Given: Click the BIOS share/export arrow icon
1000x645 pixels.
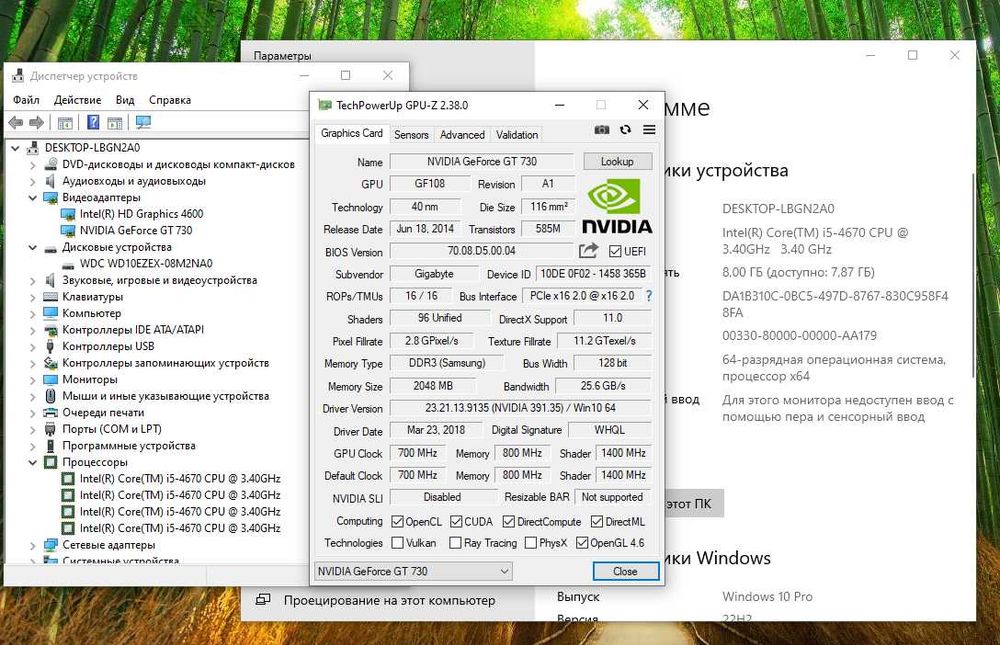Looking at the screenshot, I should click(x=589, y=251).
